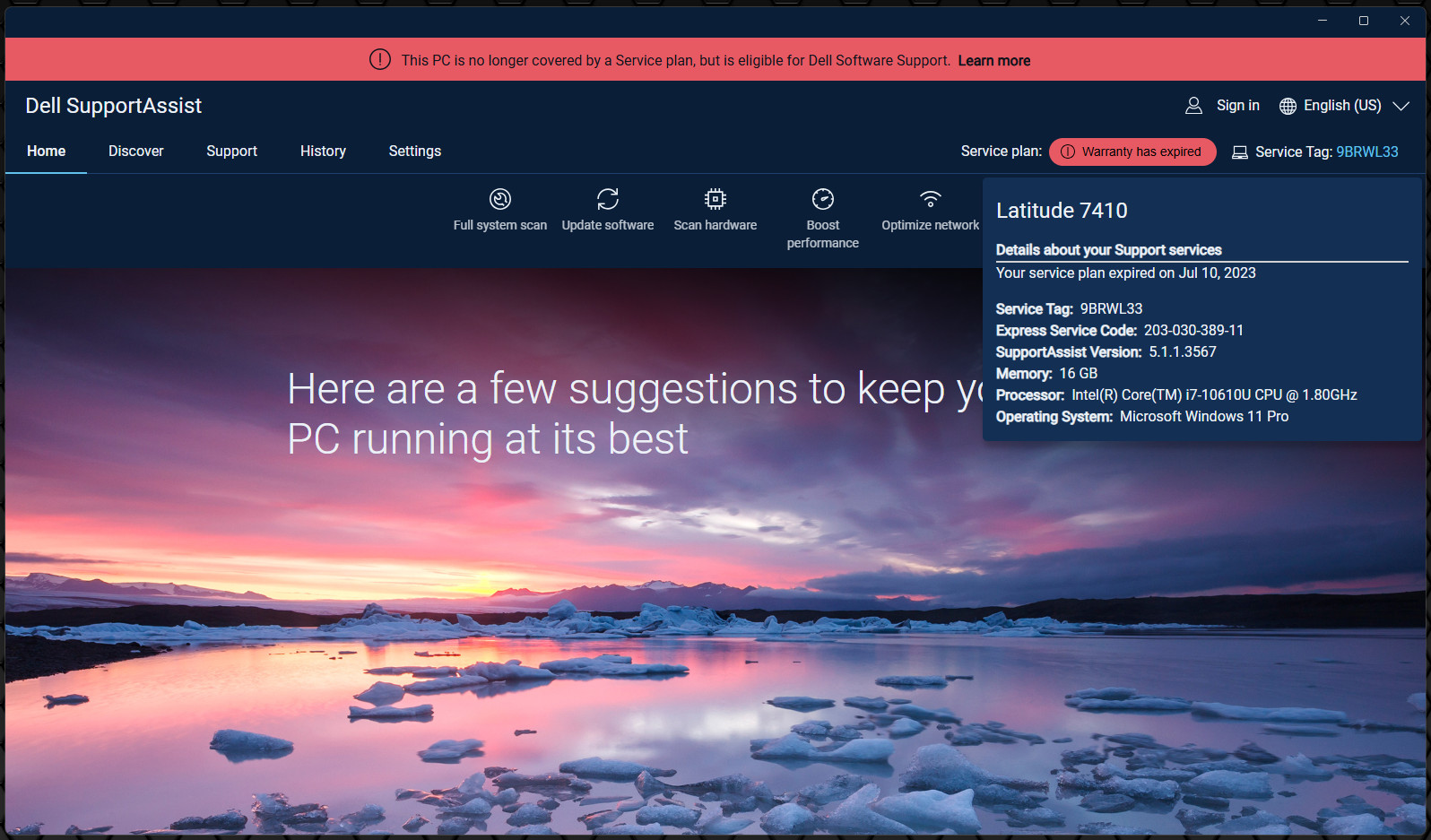Open the Home tab
The image size is (1431, 840).
click(47, 152)
